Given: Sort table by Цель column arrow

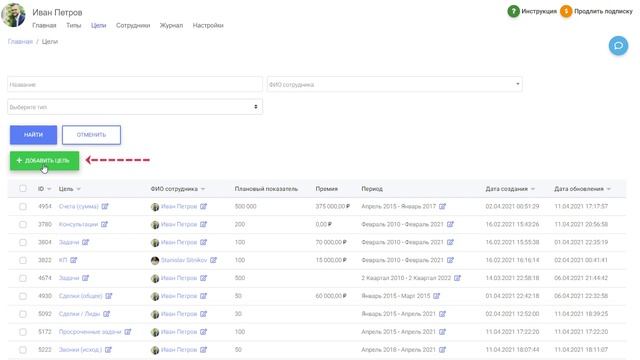Looking at the screenshot, I should point(78,189).
